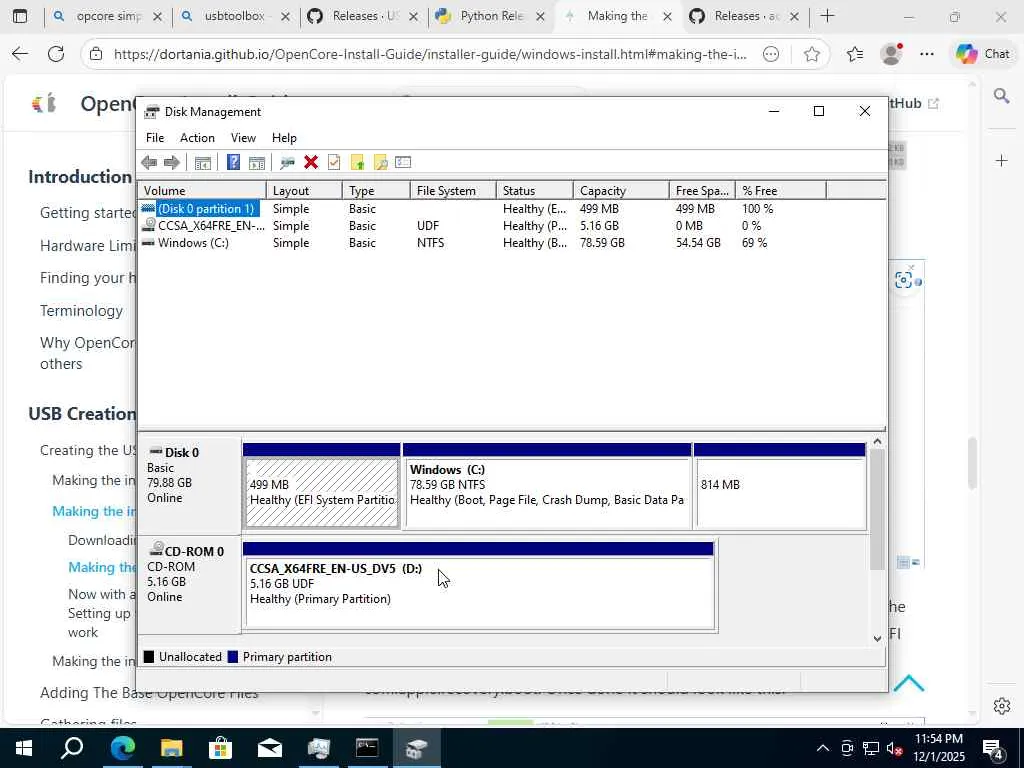Add page to favorites star icon
Screen dimensions: 1024x768
(812, 54)
